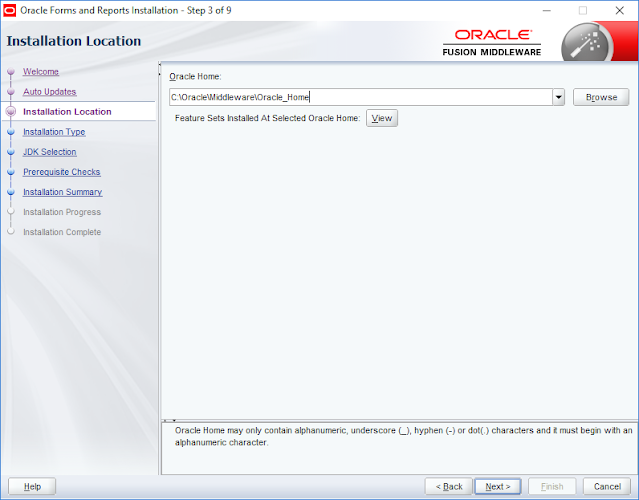Image resolution: width=639 pixels, height=500 pixels.
Task: Click the Installation Complete step label
Action: (x=62, y=232)
